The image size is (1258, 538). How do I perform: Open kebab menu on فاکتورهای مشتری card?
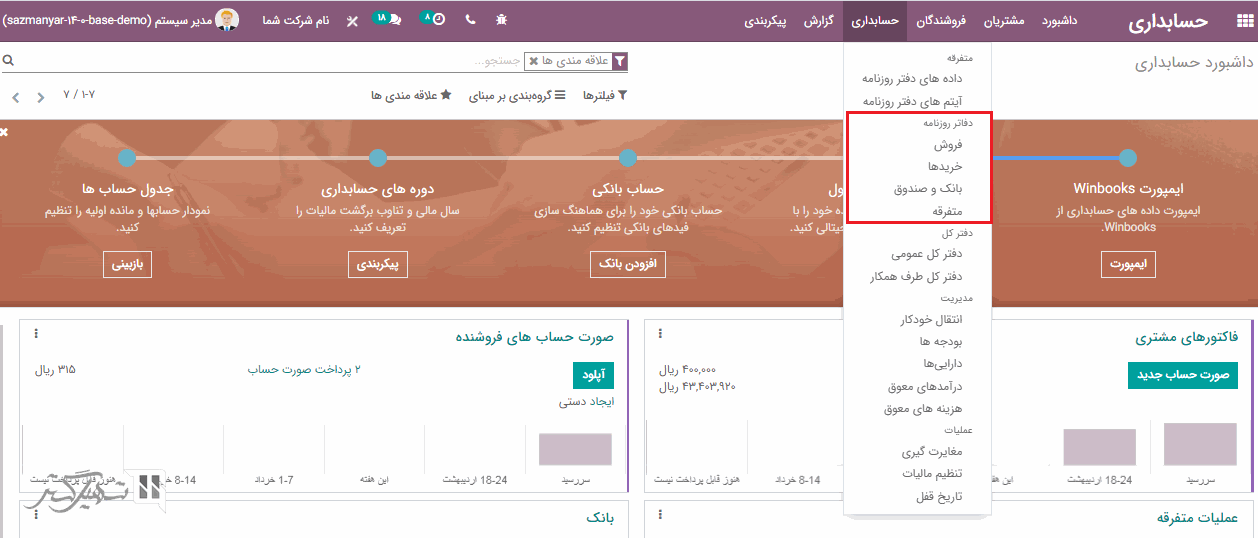tap(661, 334)
